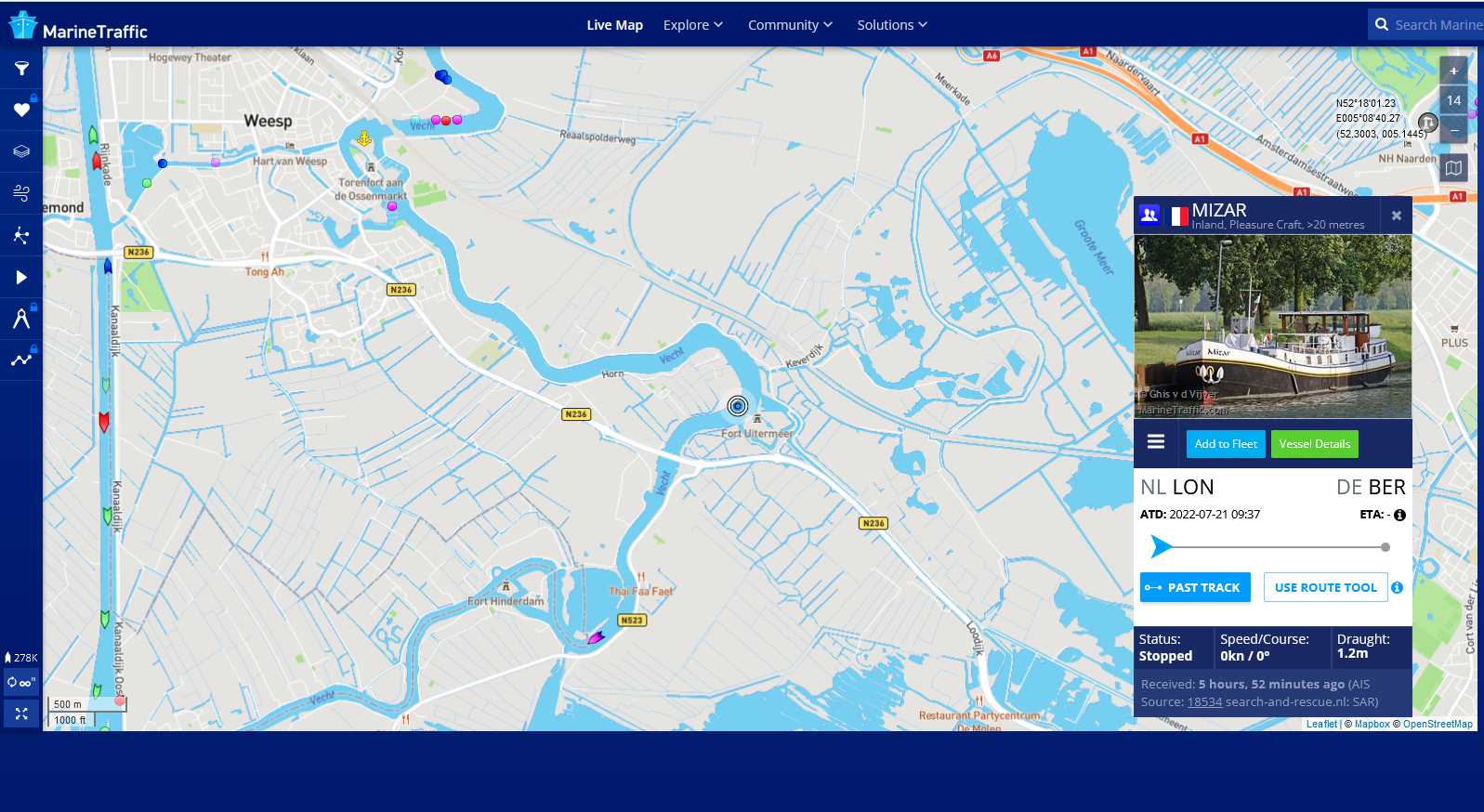The image size is (1484, 812).
Task: Select the highlighted MIZAR vessel marker
Action: pyautogui.click(x=738, y=406)
